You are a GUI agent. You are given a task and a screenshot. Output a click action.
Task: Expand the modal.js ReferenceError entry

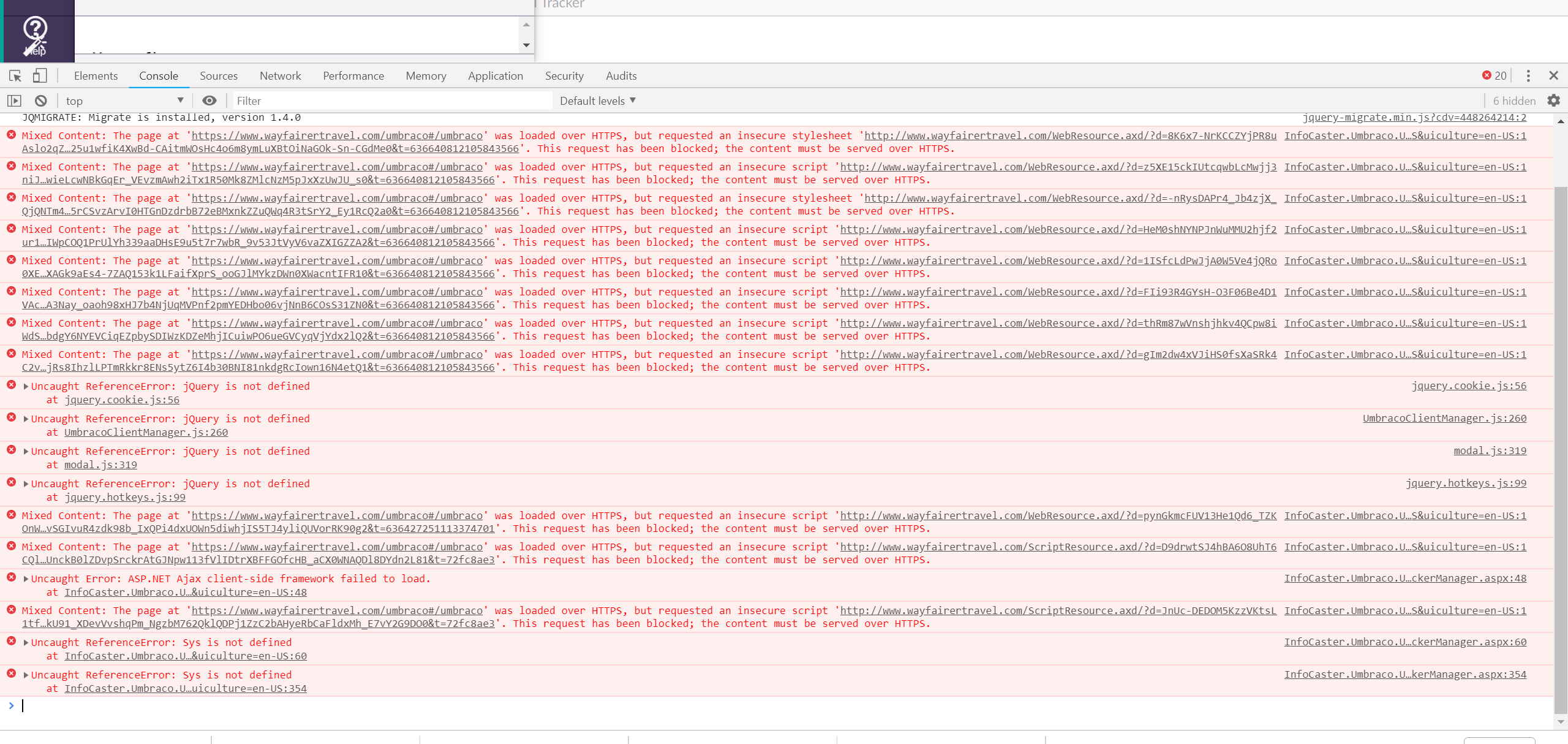26,451
